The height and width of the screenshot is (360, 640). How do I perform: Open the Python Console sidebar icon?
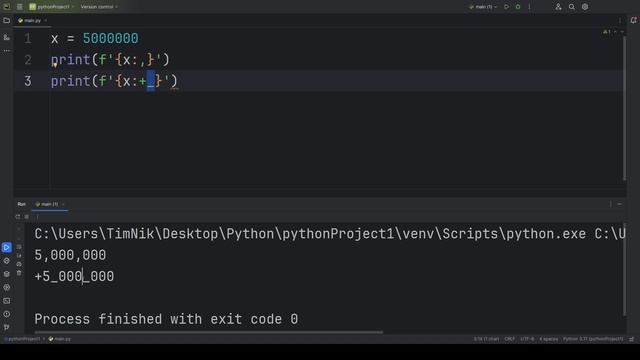tap(7, 261)
